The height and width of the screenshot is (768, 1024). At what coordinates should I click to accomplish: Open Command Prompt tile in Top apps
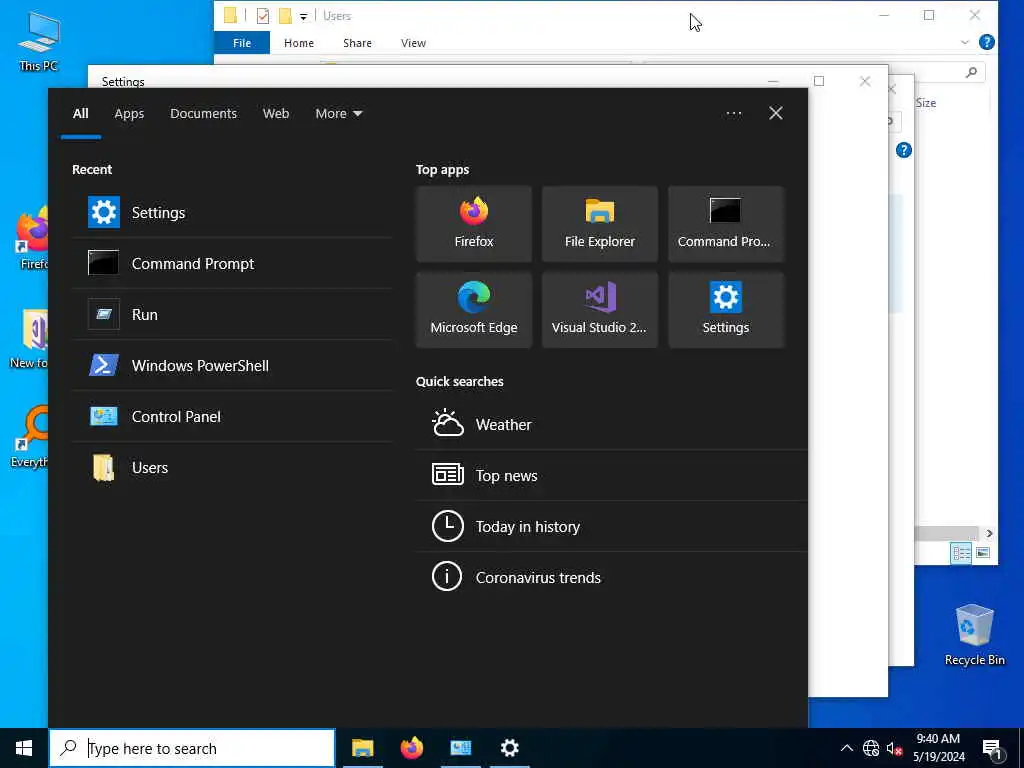tap(726, 224)
